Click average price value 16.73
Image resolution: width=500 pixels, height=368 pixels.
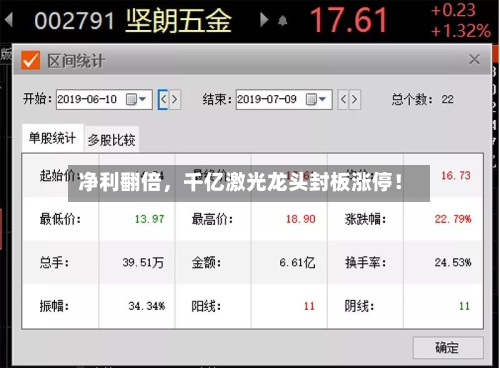coord(456,175)
